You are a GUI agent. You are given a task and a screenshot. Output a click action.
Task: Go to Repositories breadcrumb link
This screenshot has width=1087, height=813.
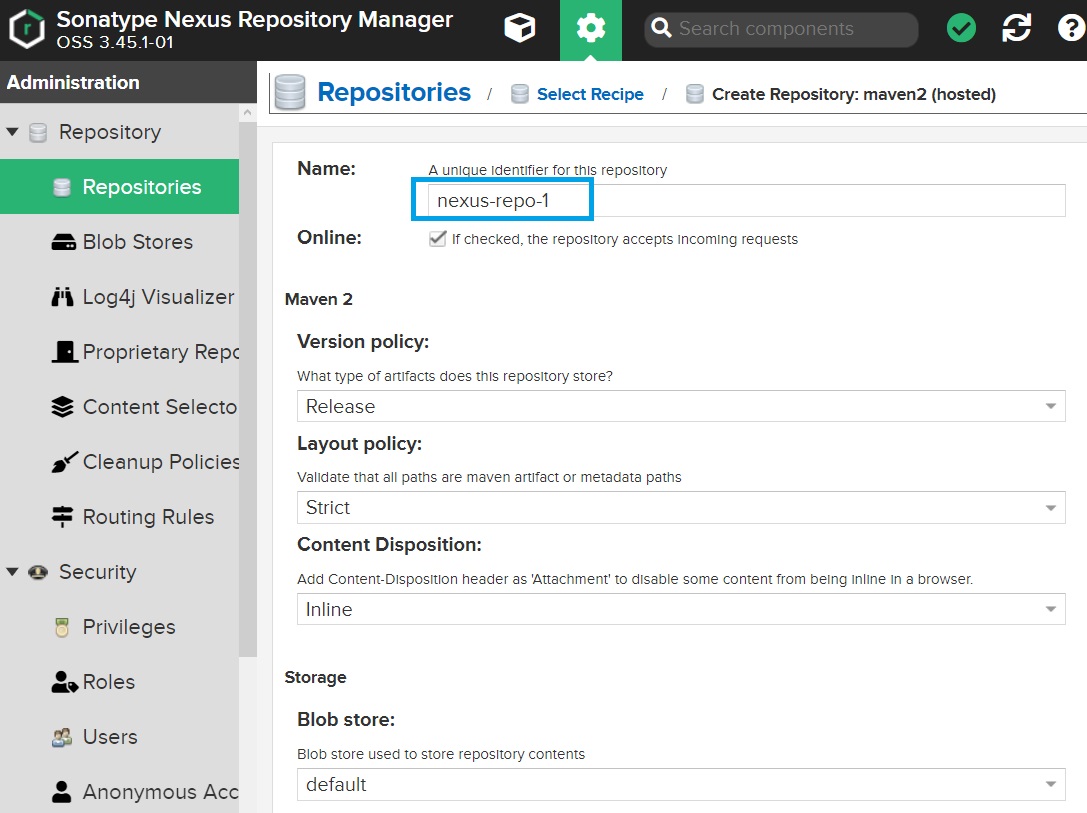tap(394, 92)
